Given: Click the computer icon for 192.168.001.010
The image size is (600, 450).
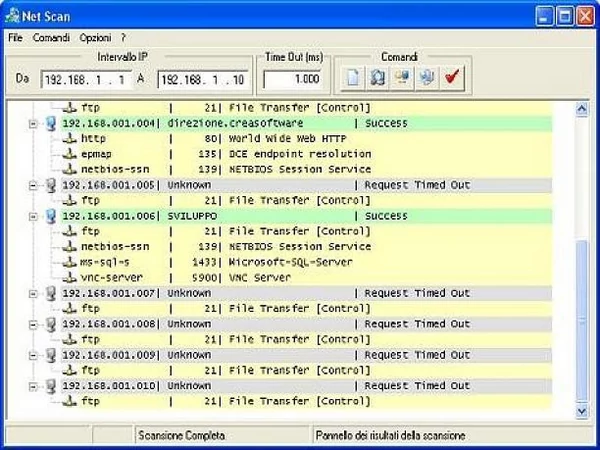Looking at the screenshot, I should [x=51, y=386].
